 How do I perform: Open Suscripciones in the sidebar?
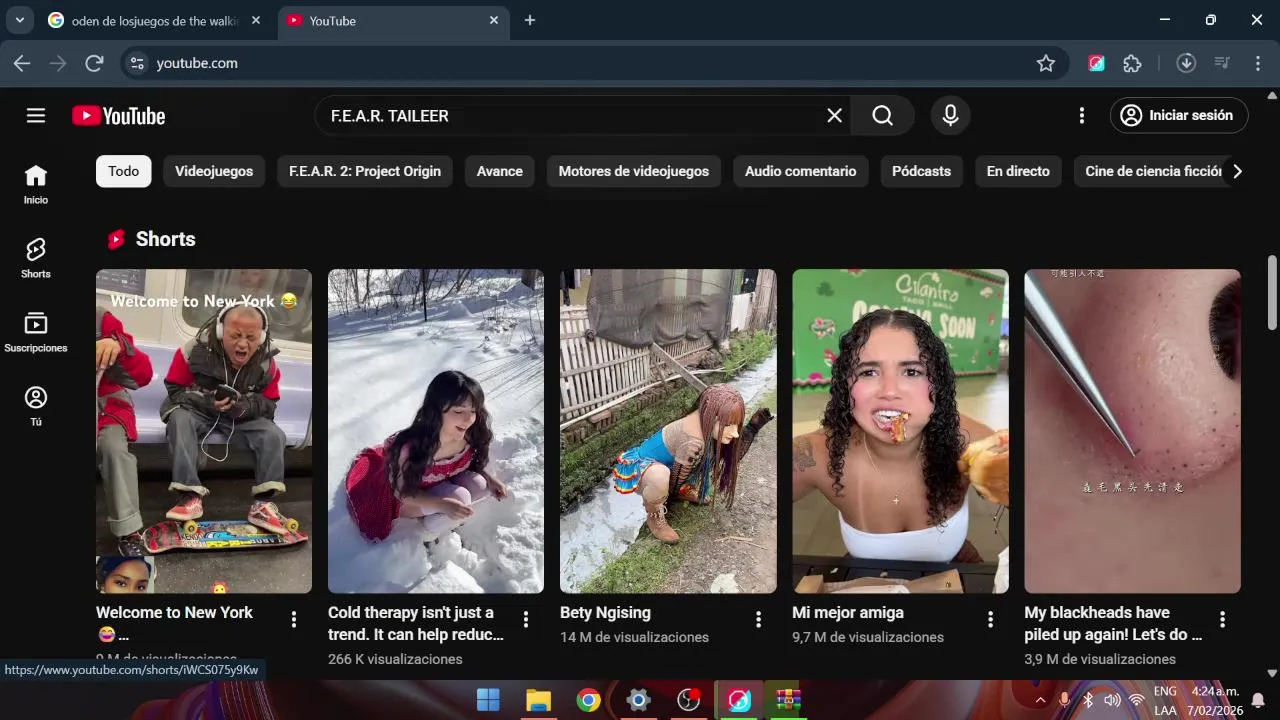[x=36, y=333]
